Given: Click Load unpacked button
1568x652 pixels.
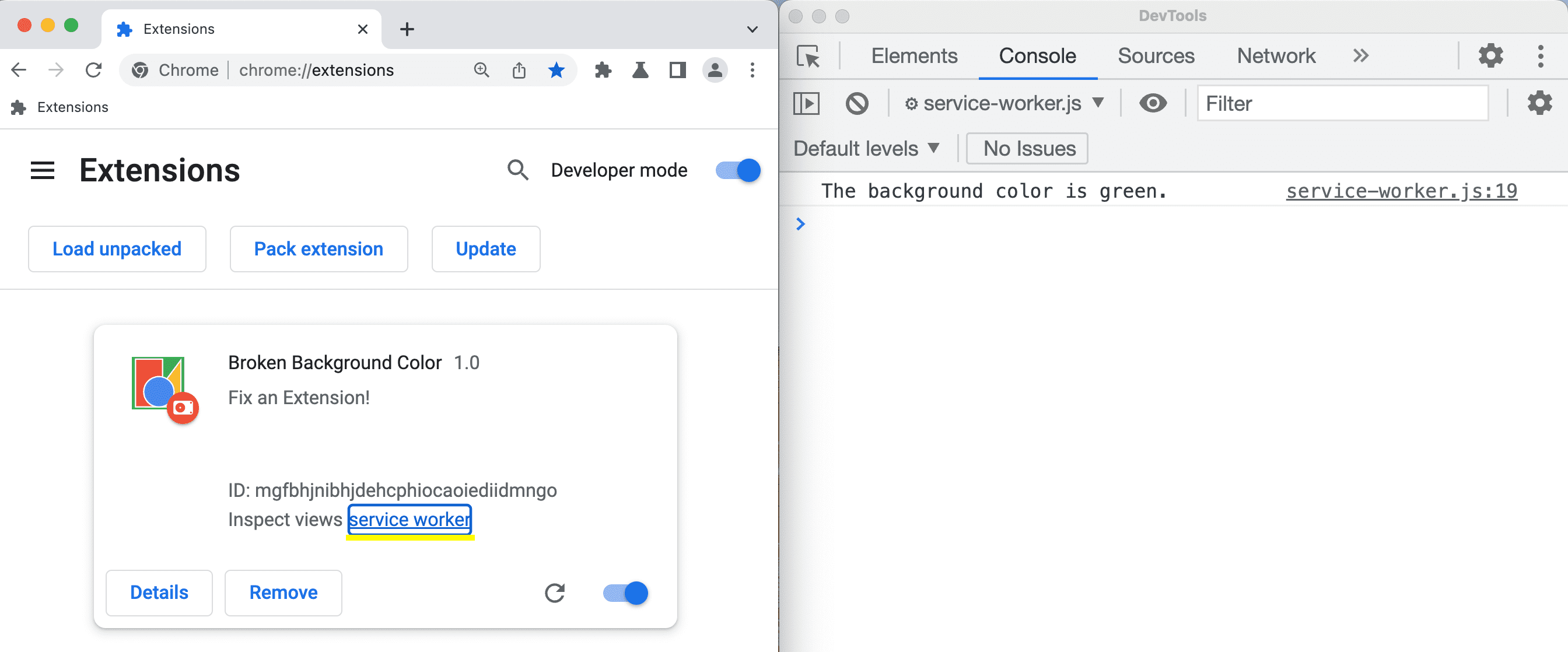Looking at the screenshot, I should (116, 248).
